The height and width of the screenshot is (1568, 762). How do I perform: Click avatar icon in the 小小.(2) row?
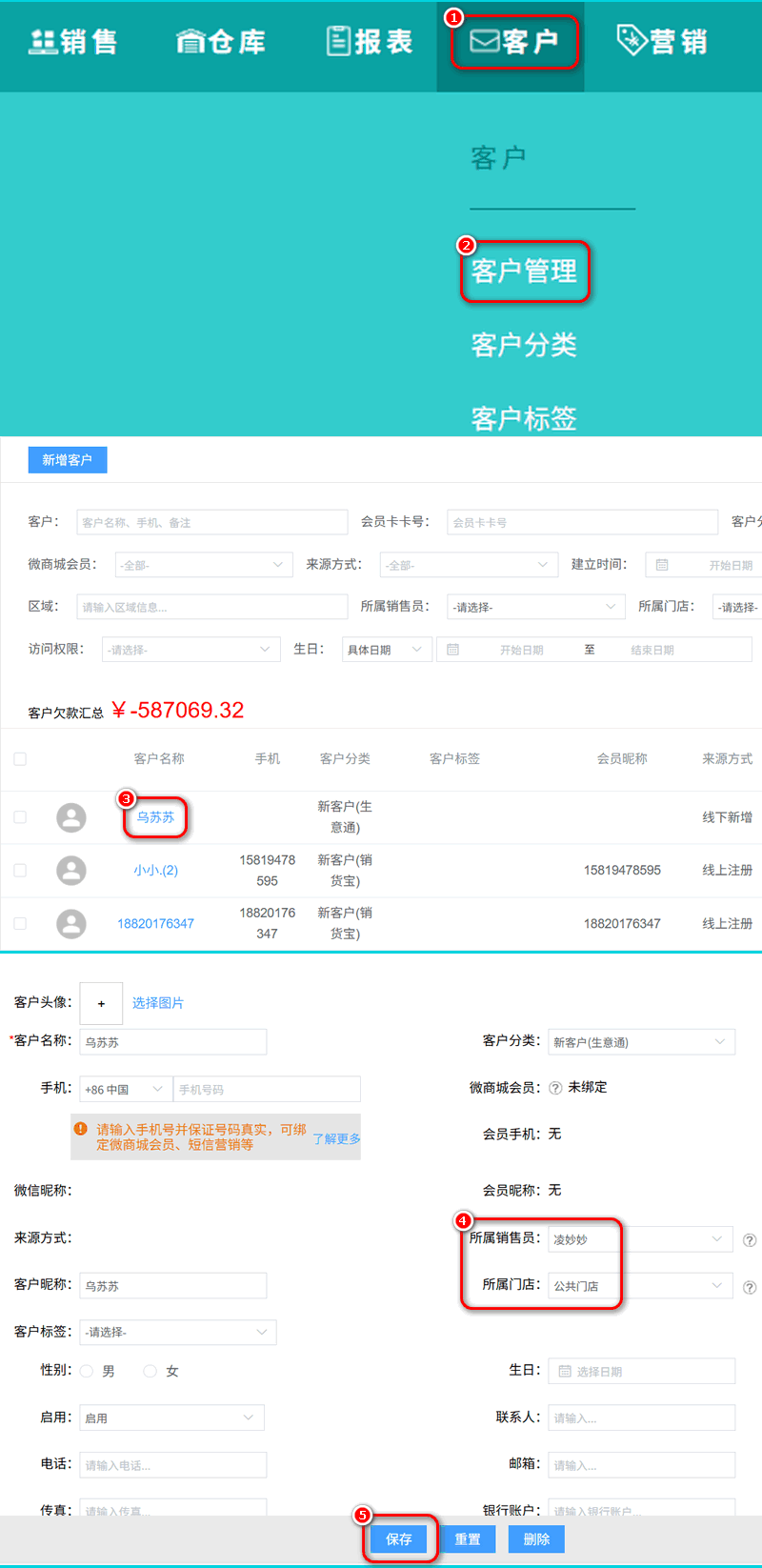tap(71, 870)
